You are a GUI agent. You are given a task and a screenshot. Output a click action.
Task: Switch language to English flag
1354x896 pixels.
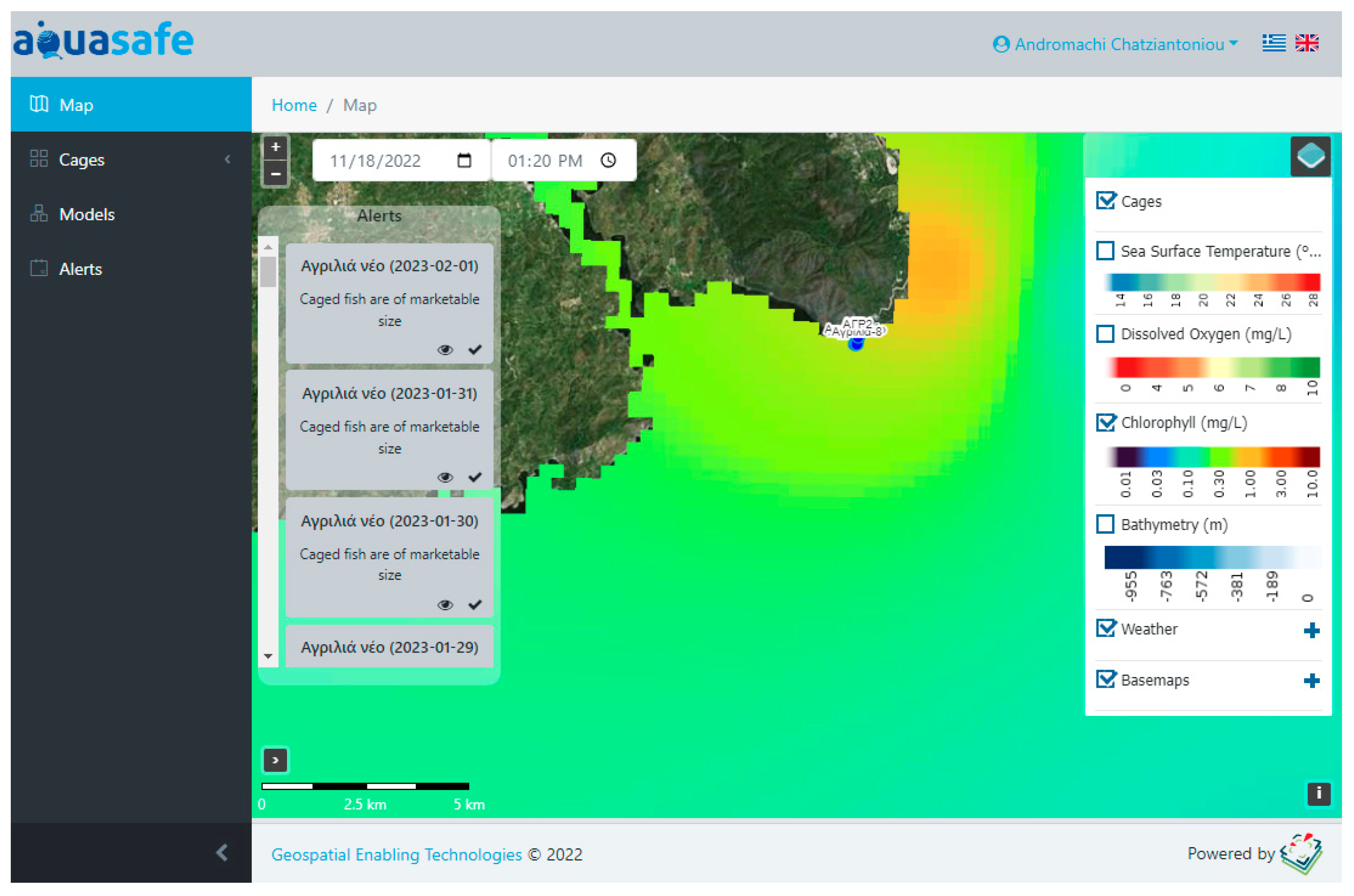[x=1306, y=43]
